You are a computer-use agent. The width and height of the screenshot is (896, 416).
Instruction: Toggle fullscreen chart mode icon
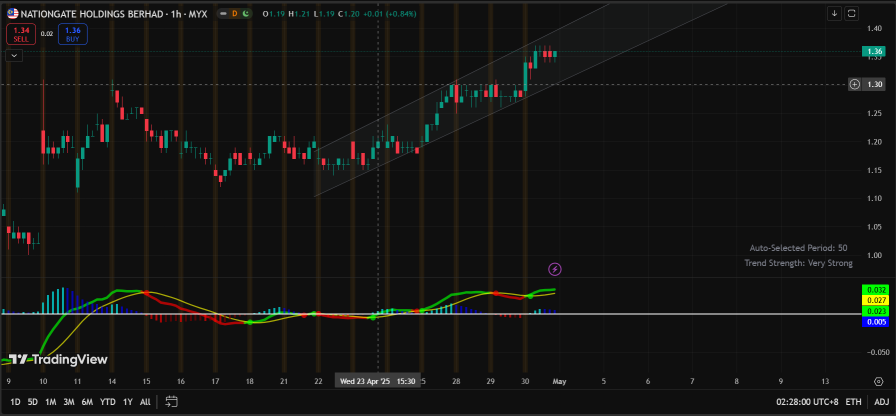851,13
